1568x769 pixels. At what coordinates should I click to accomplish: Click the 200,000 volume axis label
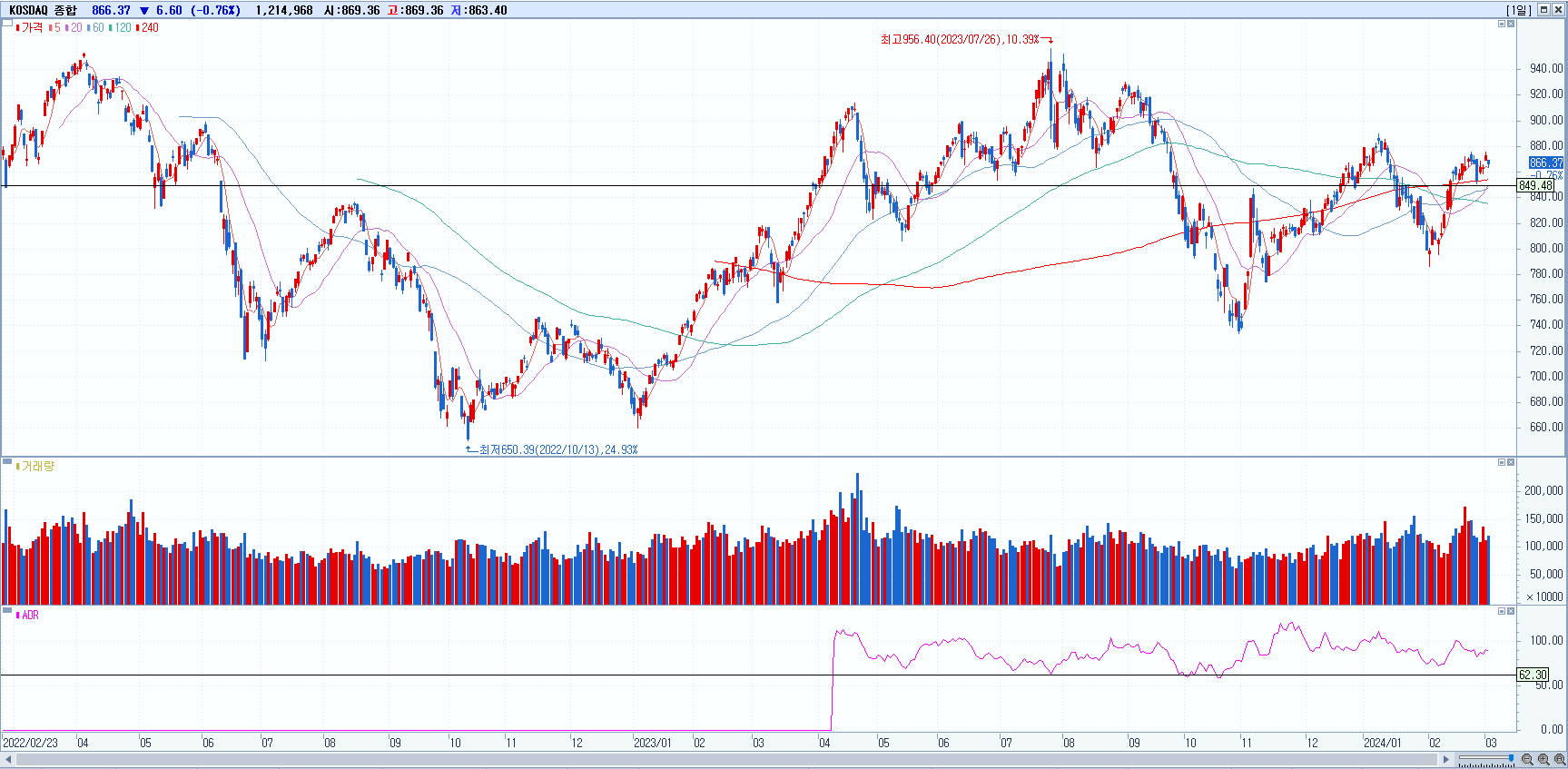point(1543,490)
